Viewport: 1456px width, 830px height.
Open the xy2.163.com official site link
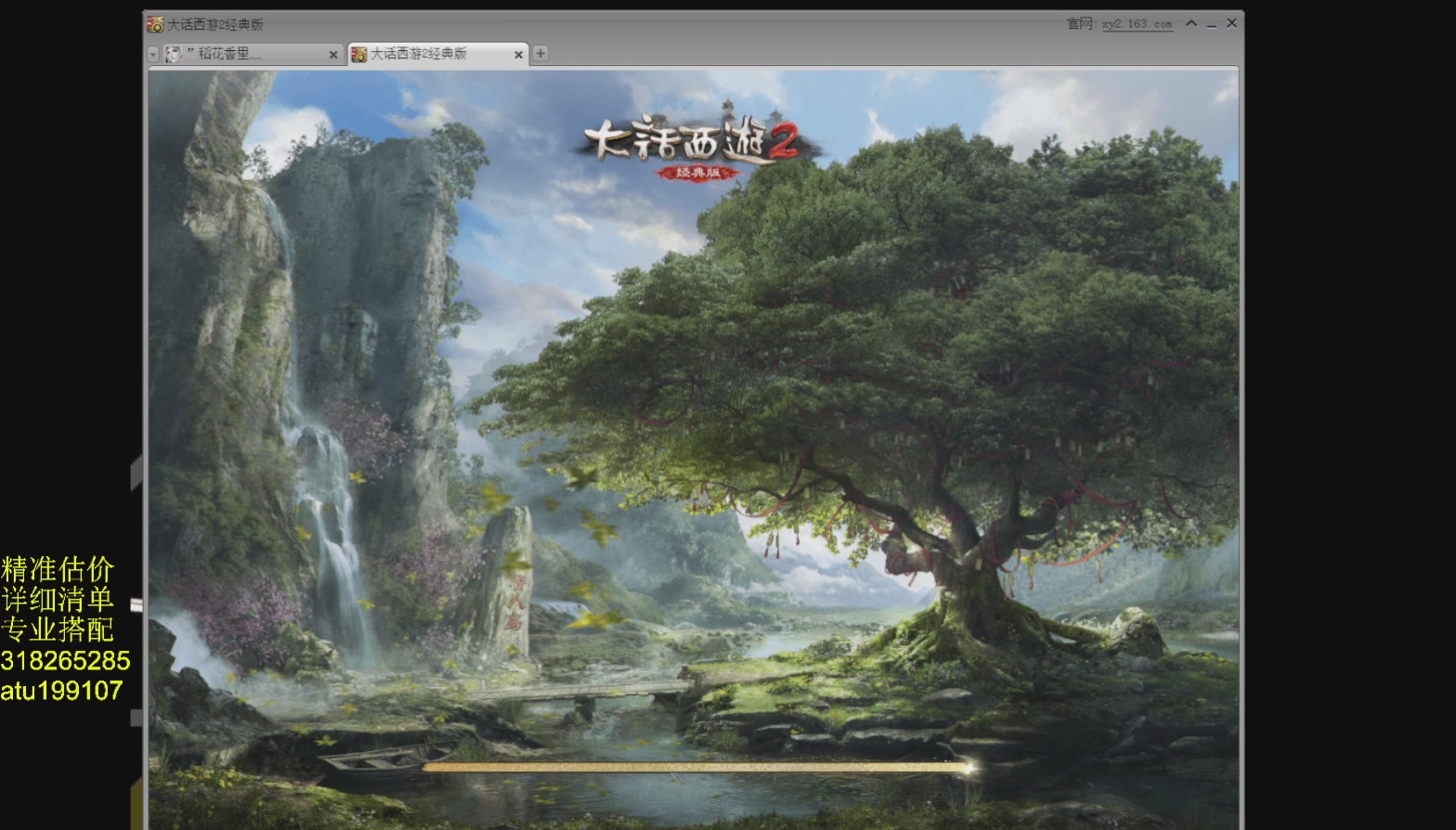coord(1137,24)
